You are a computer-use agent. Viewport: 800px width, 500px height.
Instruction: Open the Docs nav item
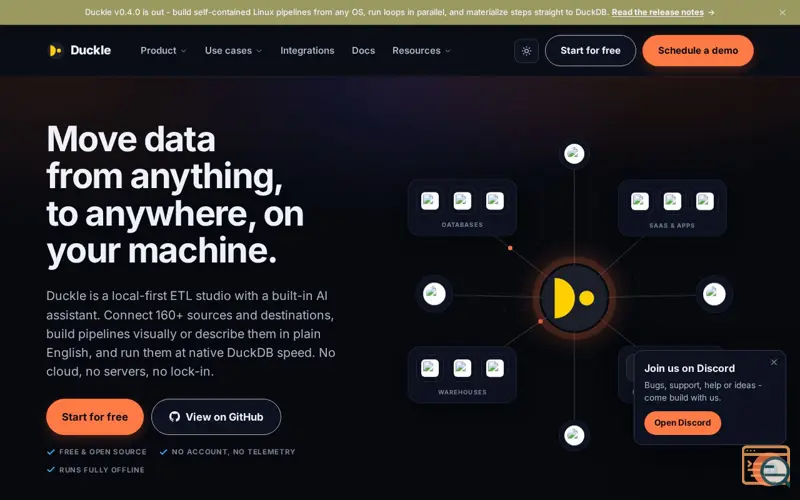click(363, 51)
